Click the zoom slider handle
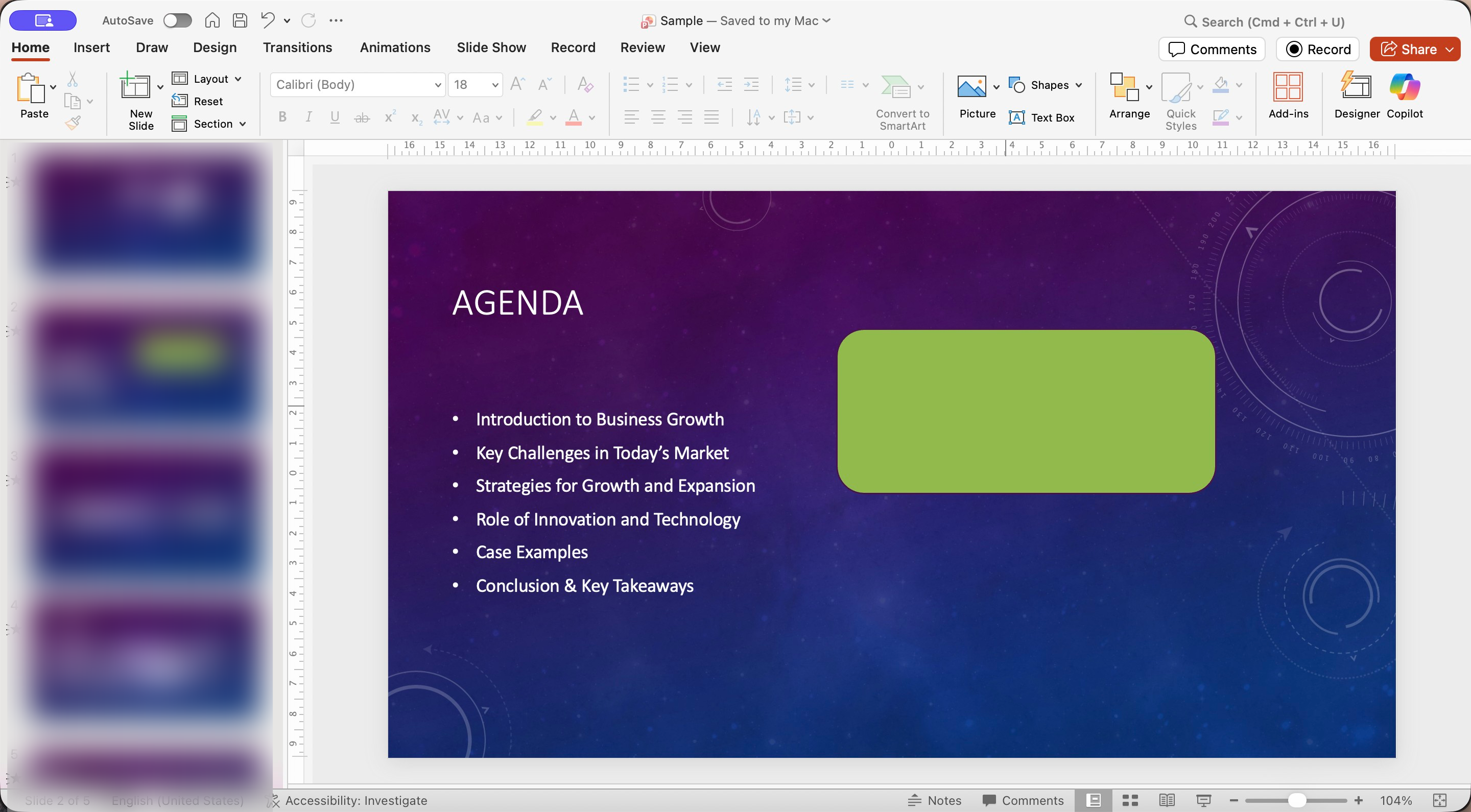 pos(1297,800)
